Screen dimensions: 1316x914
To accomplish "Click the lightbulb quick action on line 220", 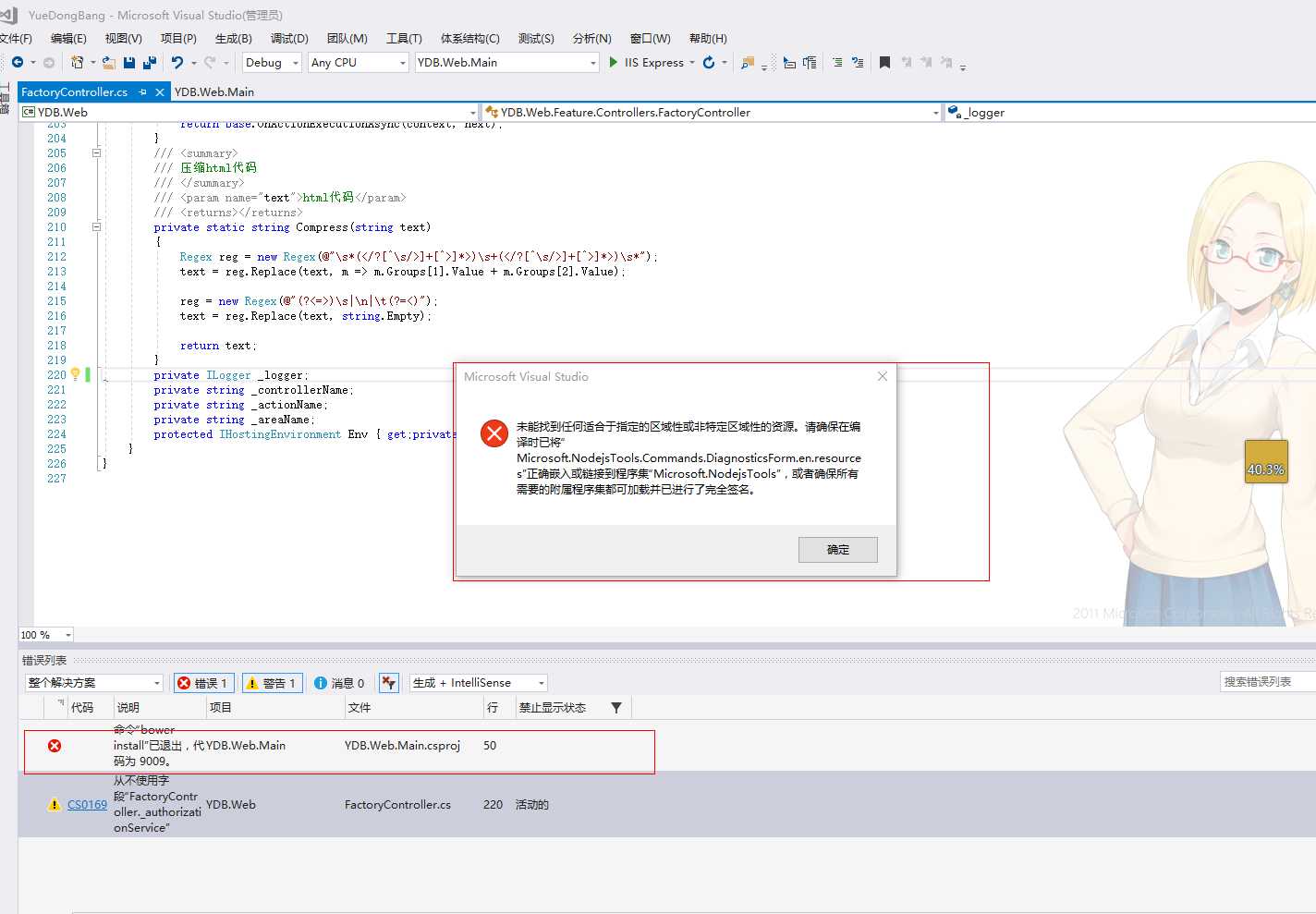I will (76, 374).
